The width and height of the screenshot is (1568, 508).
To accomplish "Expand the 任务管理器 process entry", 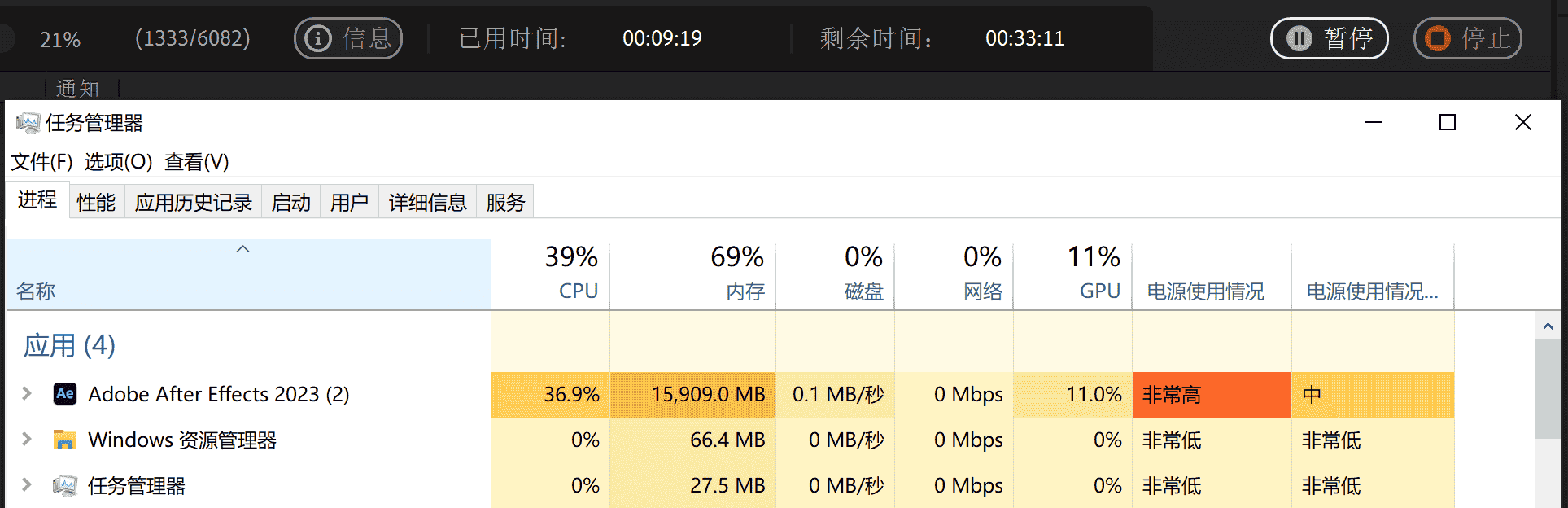I will (27, 485).
